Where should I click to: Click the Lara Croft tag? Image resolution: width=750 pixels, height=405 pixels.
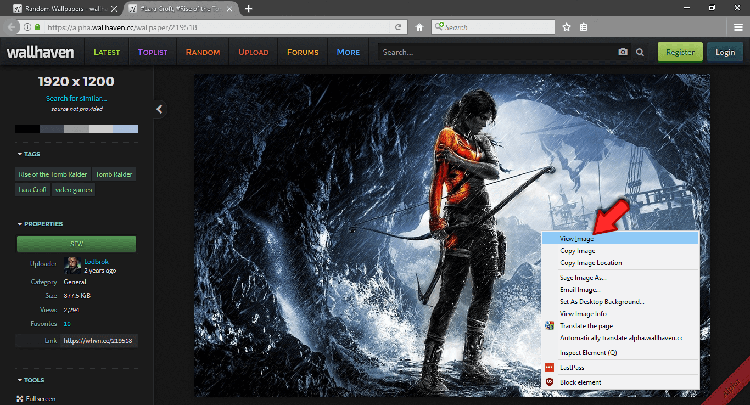[33, 190]
